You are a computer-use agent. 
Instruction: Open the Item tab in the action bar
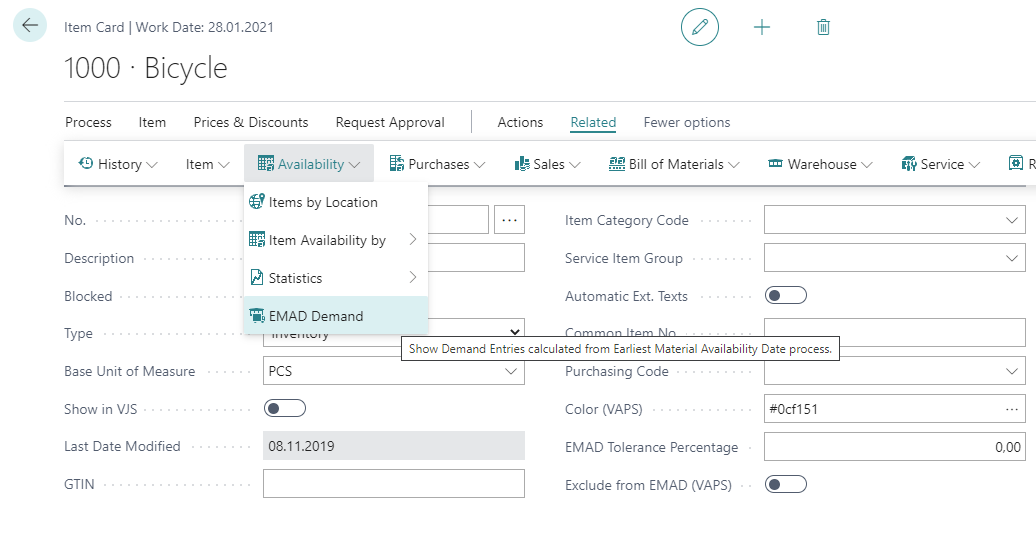point(152,122)
